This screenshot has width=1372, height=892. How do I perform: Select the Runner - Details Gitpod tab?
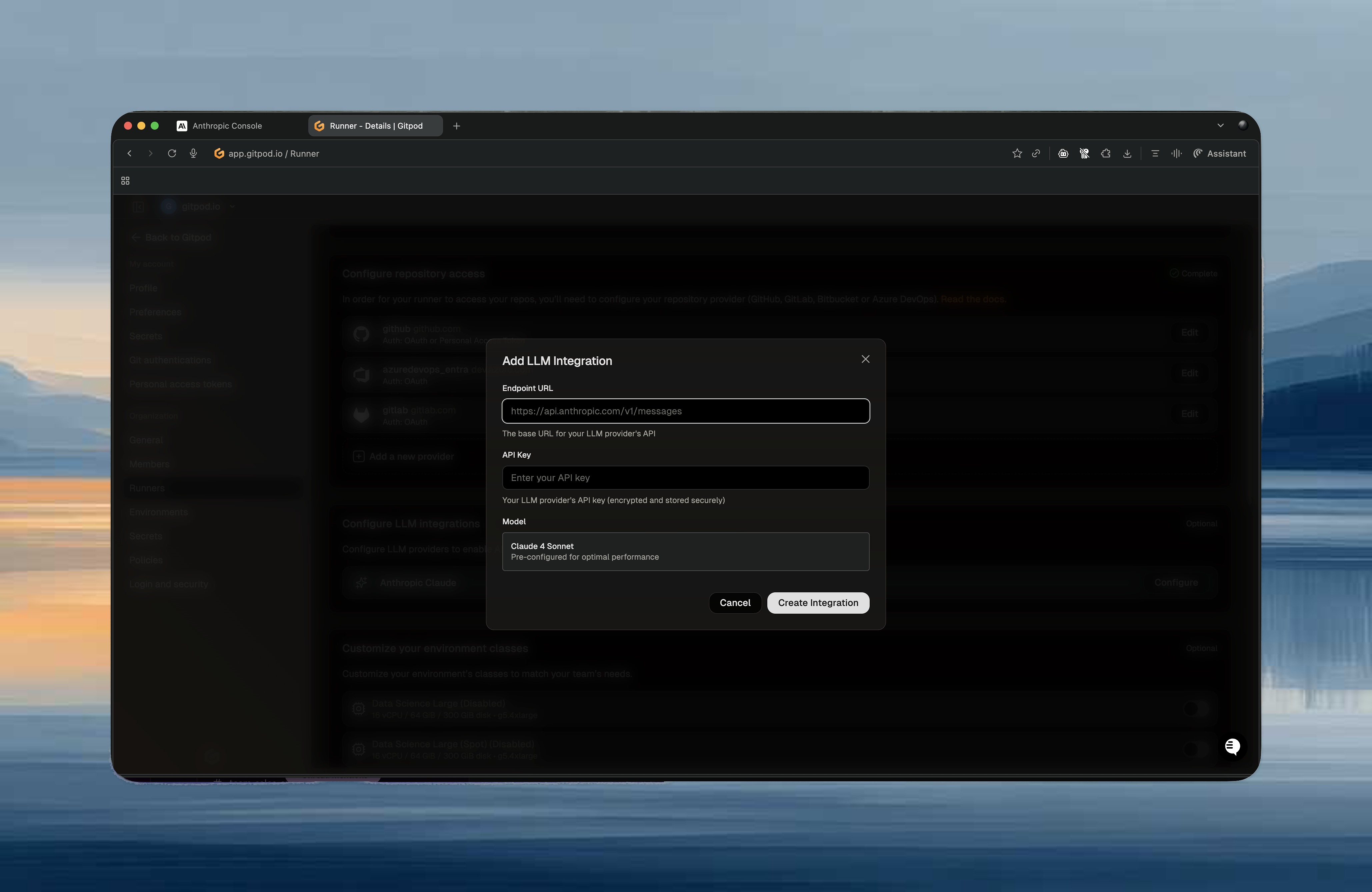tap(375, 125)
